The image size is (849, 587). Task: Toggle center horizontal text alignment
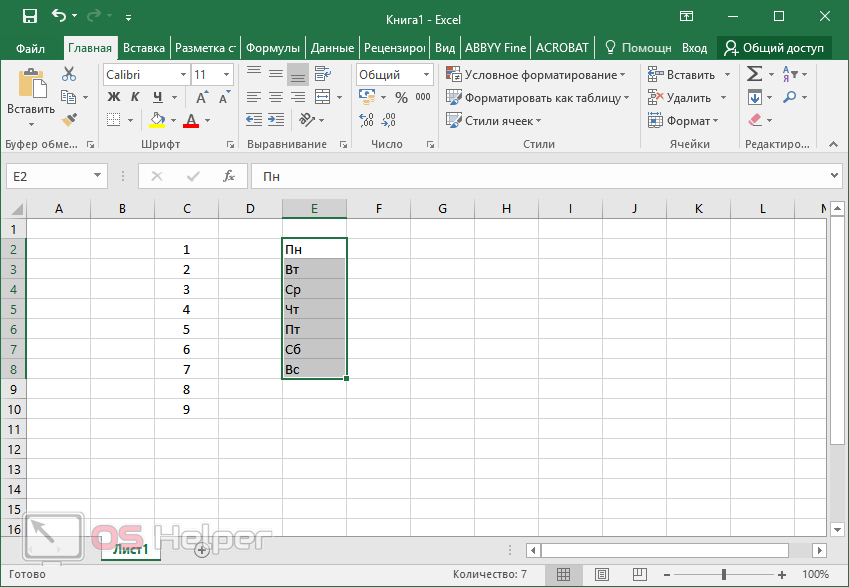pos(276,97)
